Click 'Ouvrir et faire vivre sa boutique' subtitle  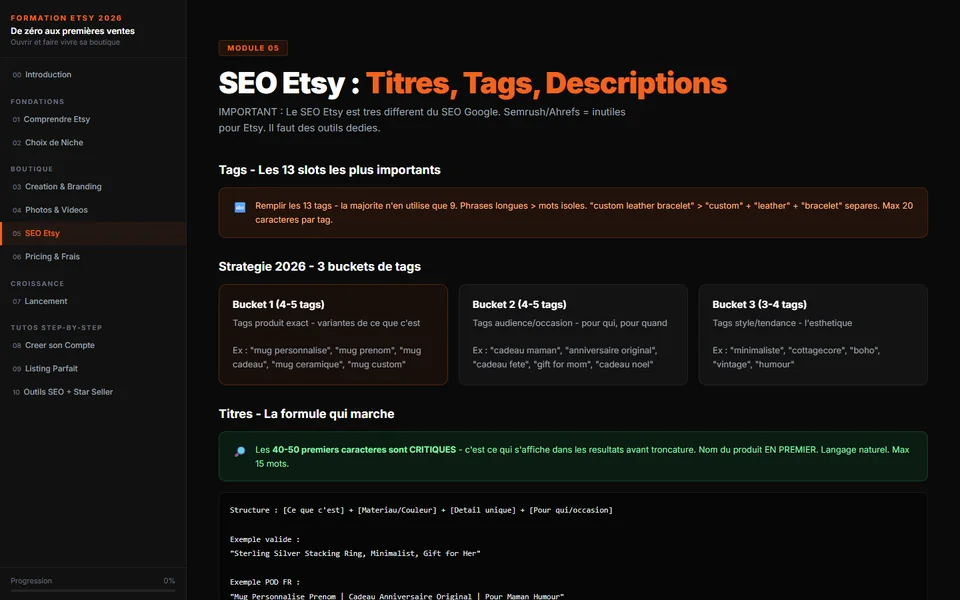point(65,42)
